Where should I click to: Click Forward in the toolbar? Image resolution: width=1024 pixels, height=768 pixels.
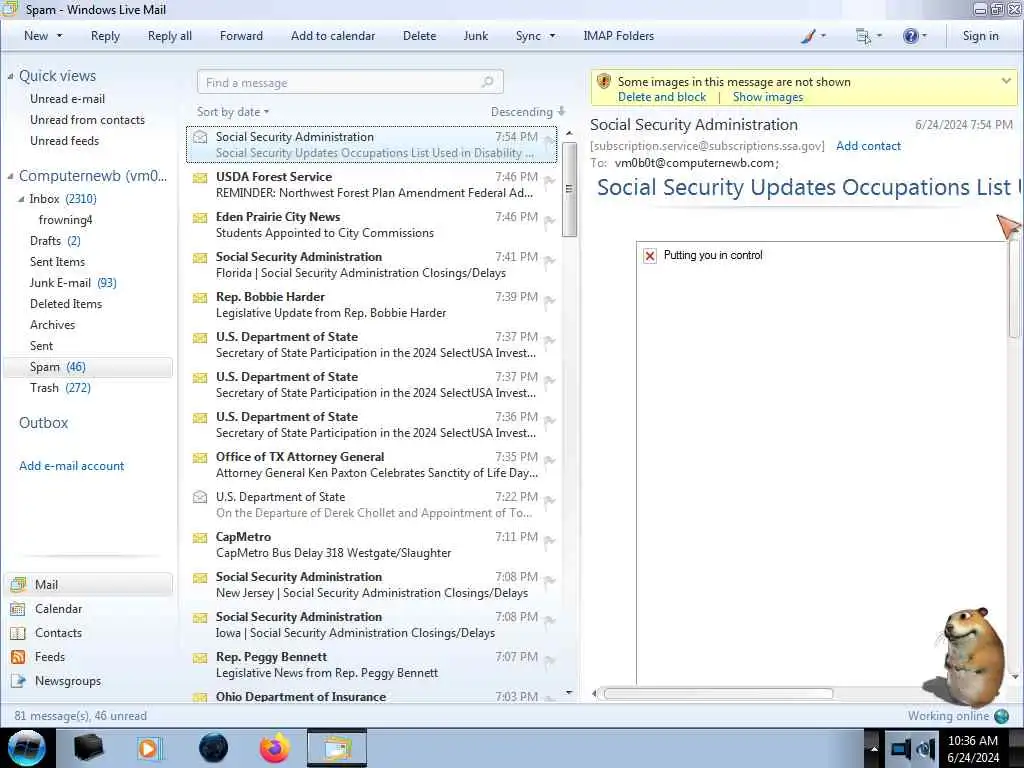[241, 36]
